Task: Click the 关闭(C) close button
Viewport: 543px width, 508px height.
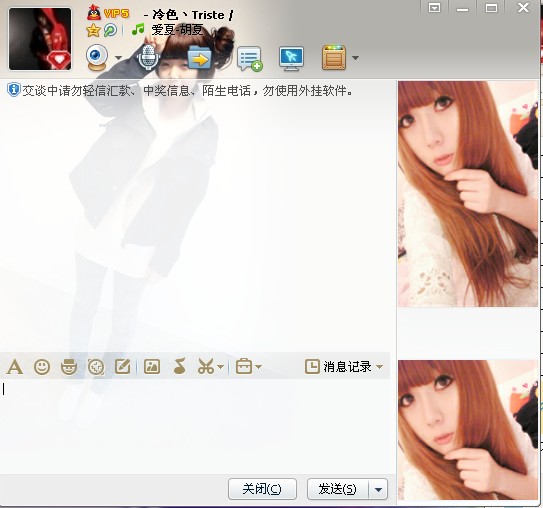Action: (x=262, y=489)
